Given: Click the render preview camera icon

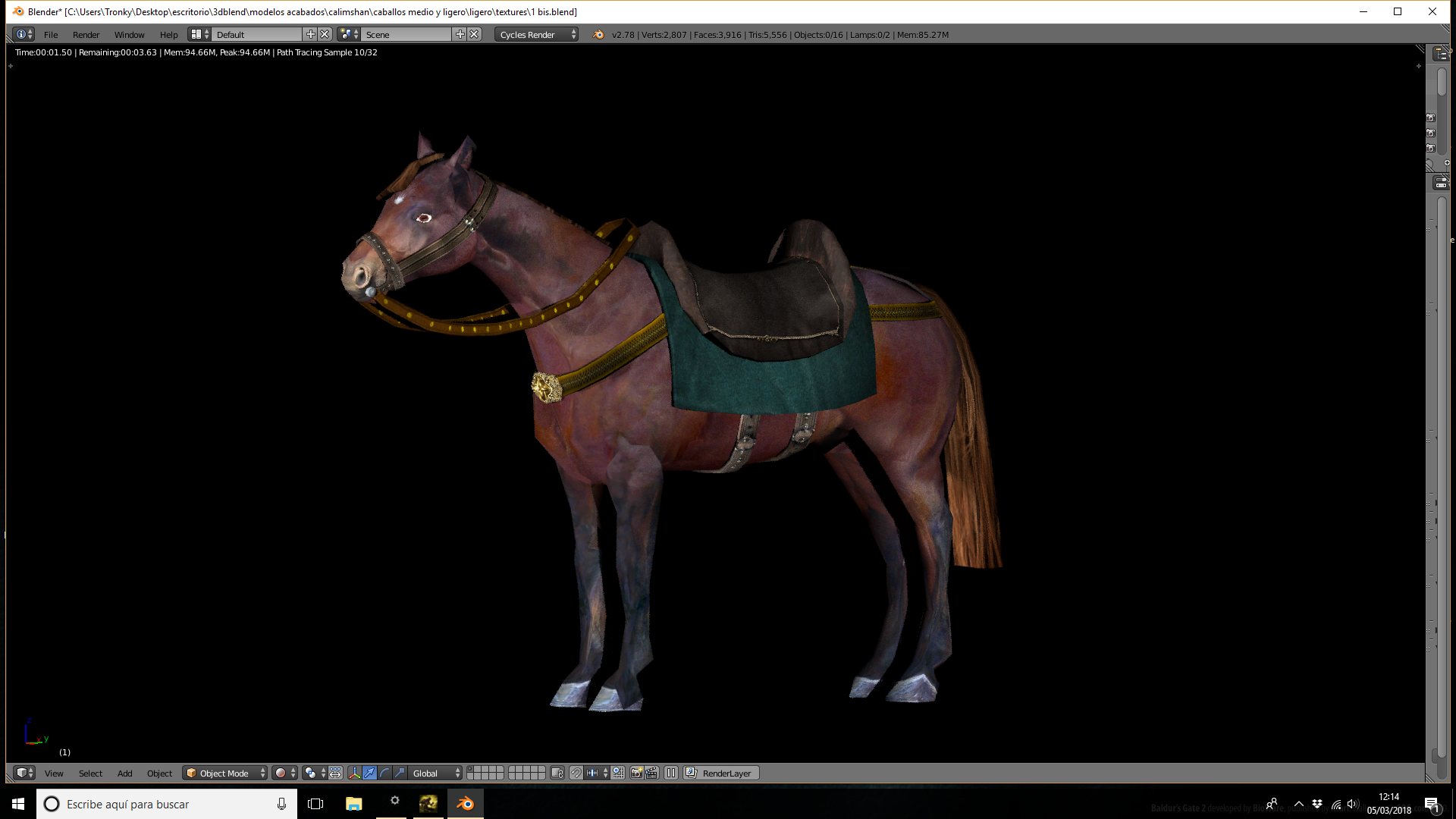Looking at the screenshot, I should pyautogui.click(x=636, y=773).
